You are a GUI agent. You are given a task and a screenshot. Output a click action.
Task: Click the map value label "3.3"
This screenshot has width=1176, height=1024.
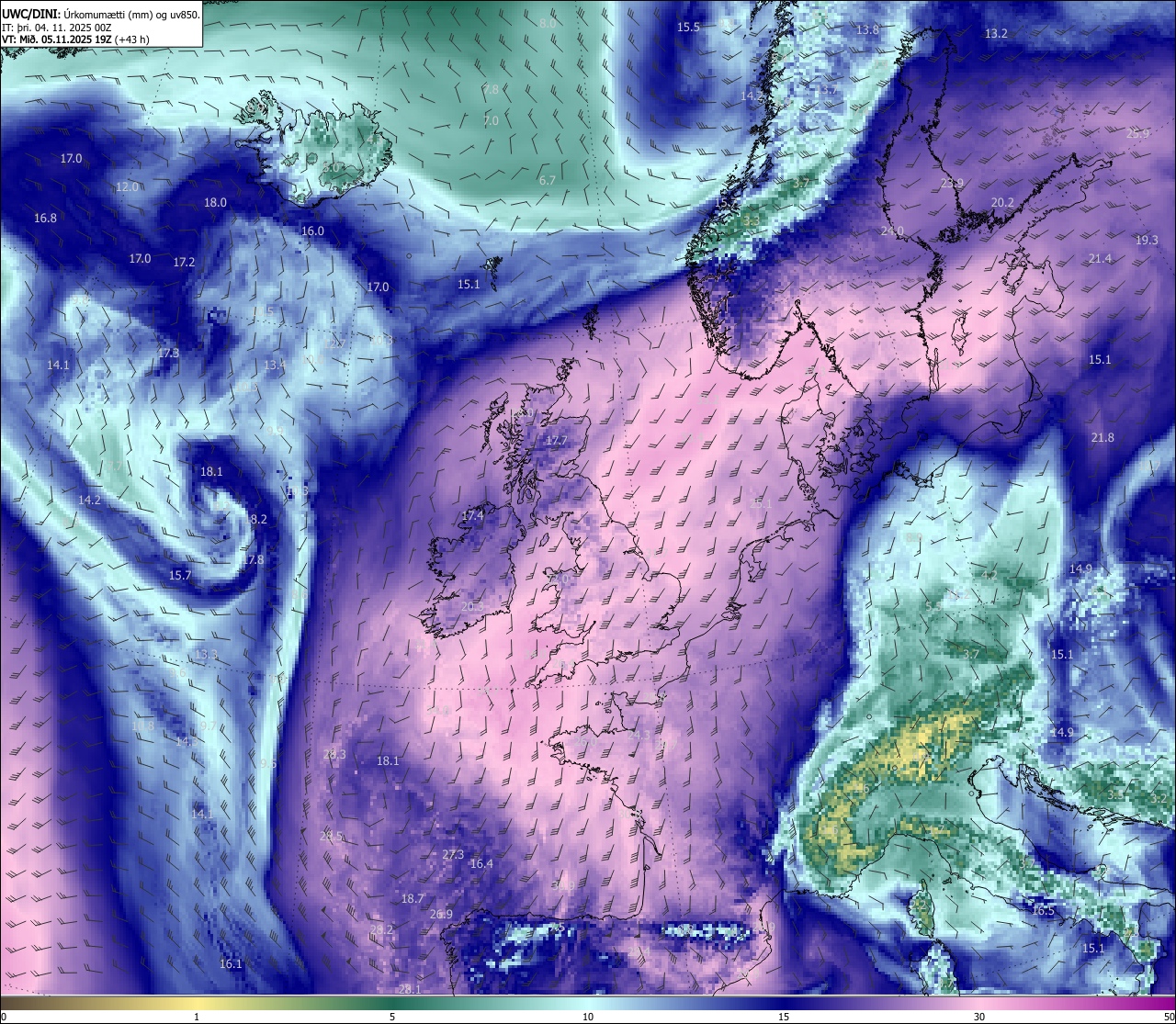coord(751,221)
